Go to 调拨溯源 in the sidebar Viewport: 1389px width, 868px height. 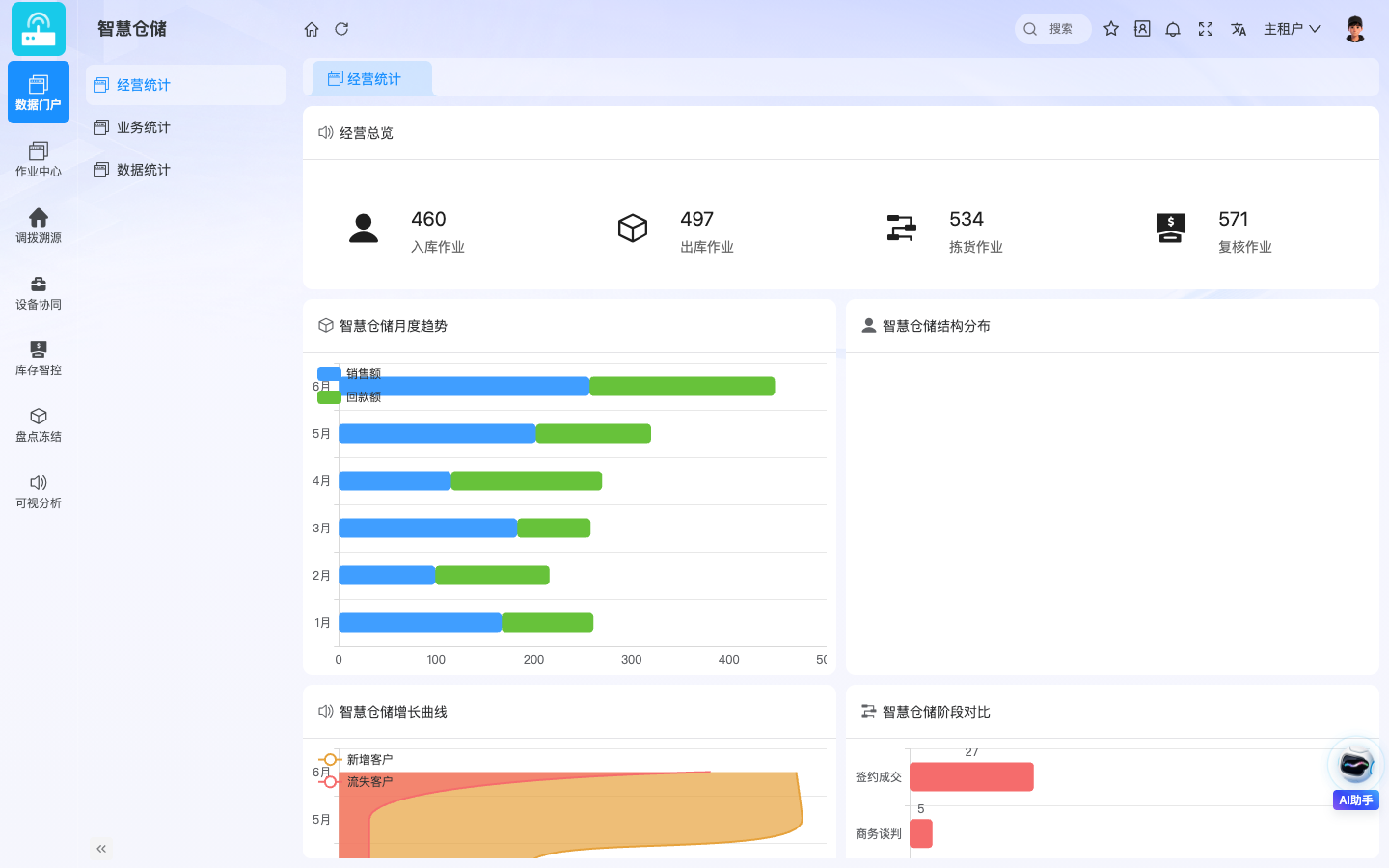coord(39,226)
